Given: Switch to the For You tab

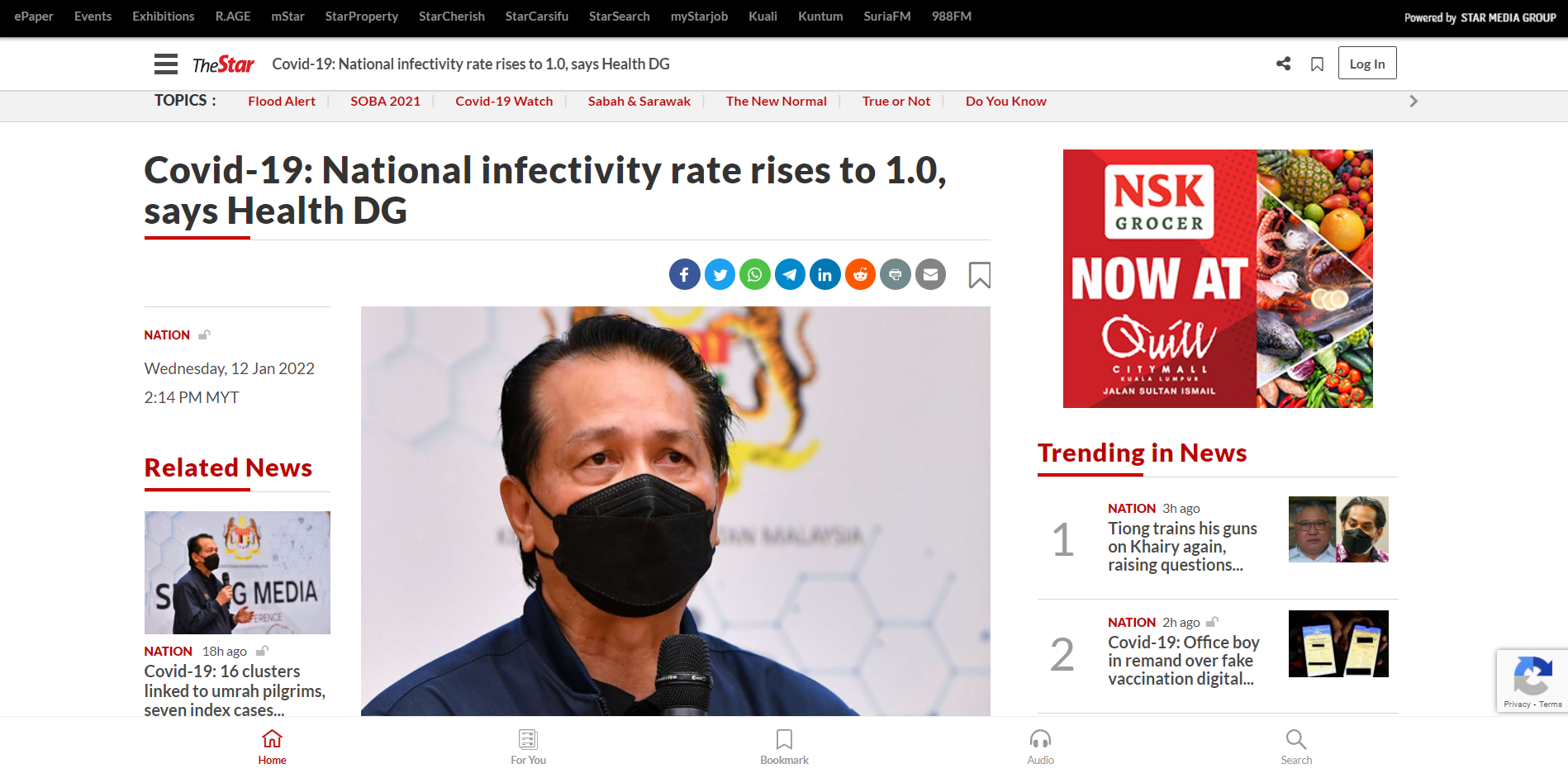Looking at the screenshot, I should tap(528, 747).
